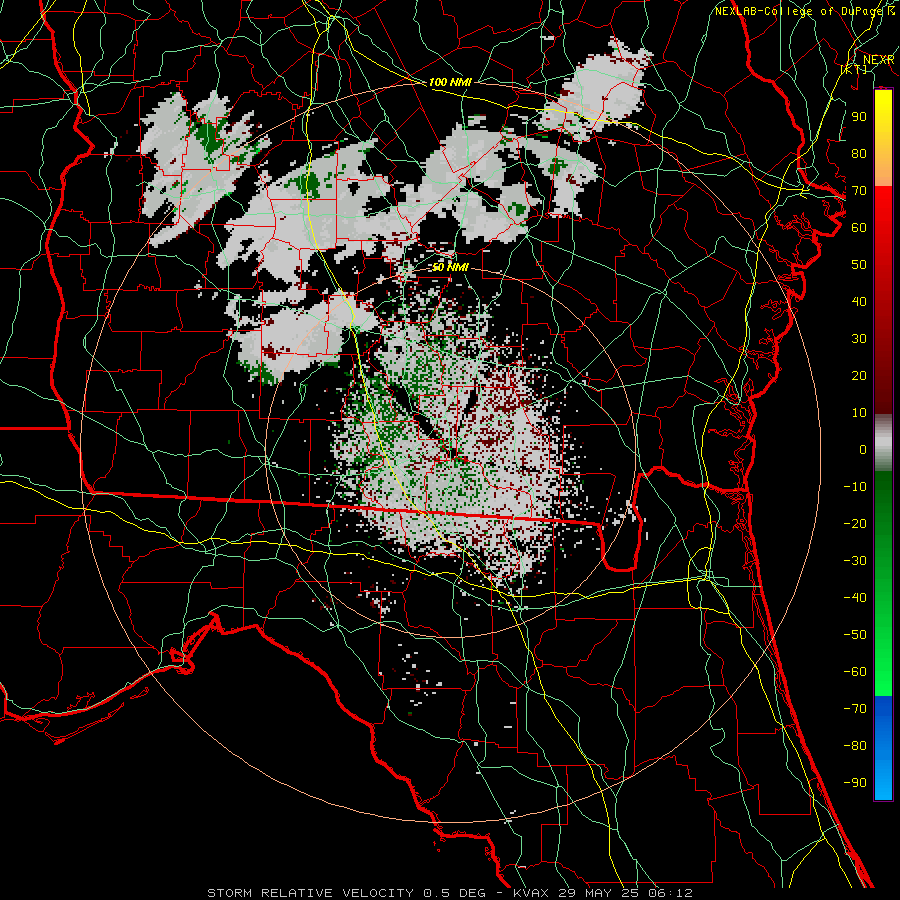This screenshot has height=900, width=900.
Task: Click the -80 scale value
Action: (855, 746)
